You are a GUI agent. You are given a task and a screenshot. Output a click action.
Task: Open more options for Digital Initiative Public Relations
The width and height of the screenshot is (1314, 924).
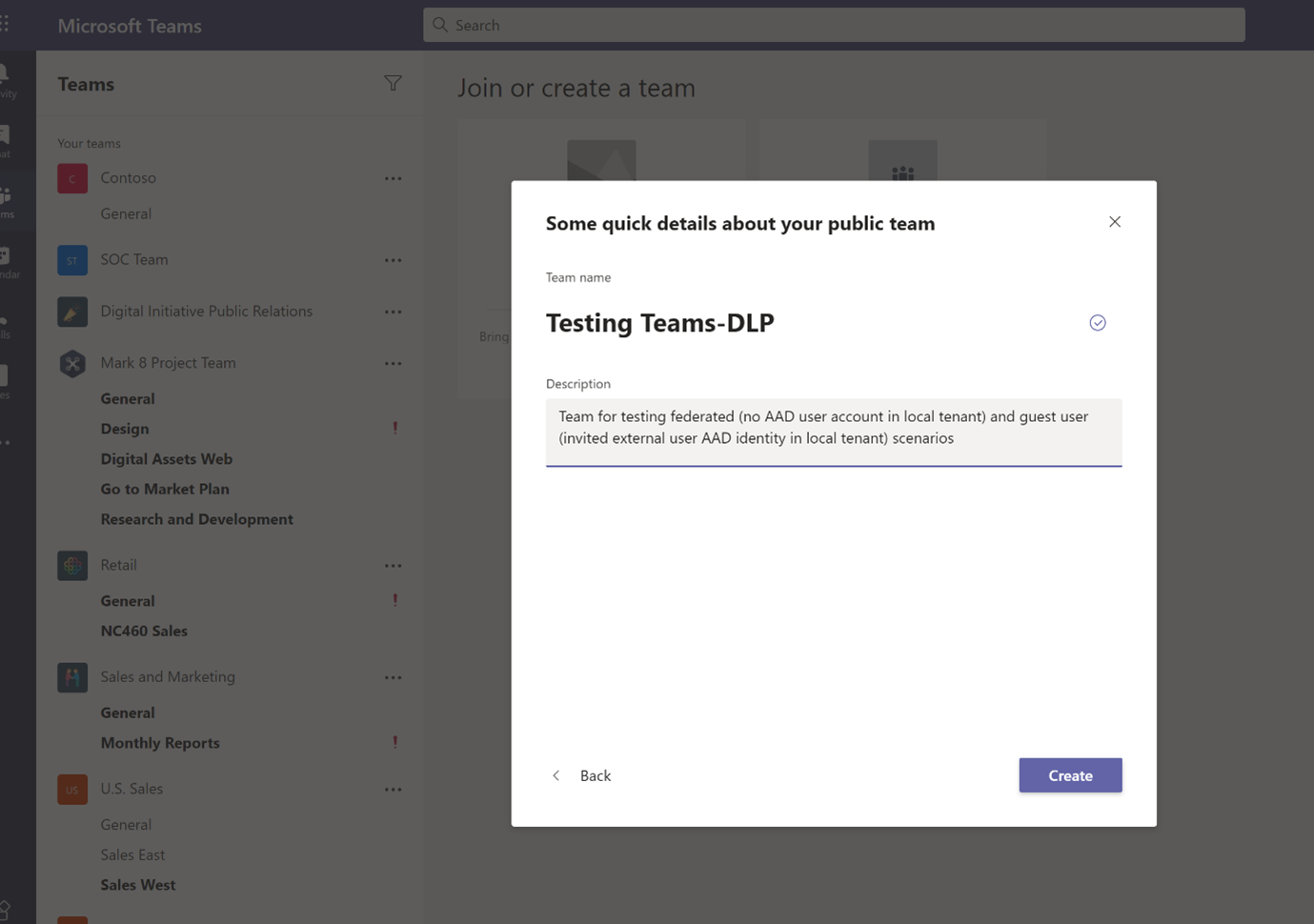(x=393, y=311)
